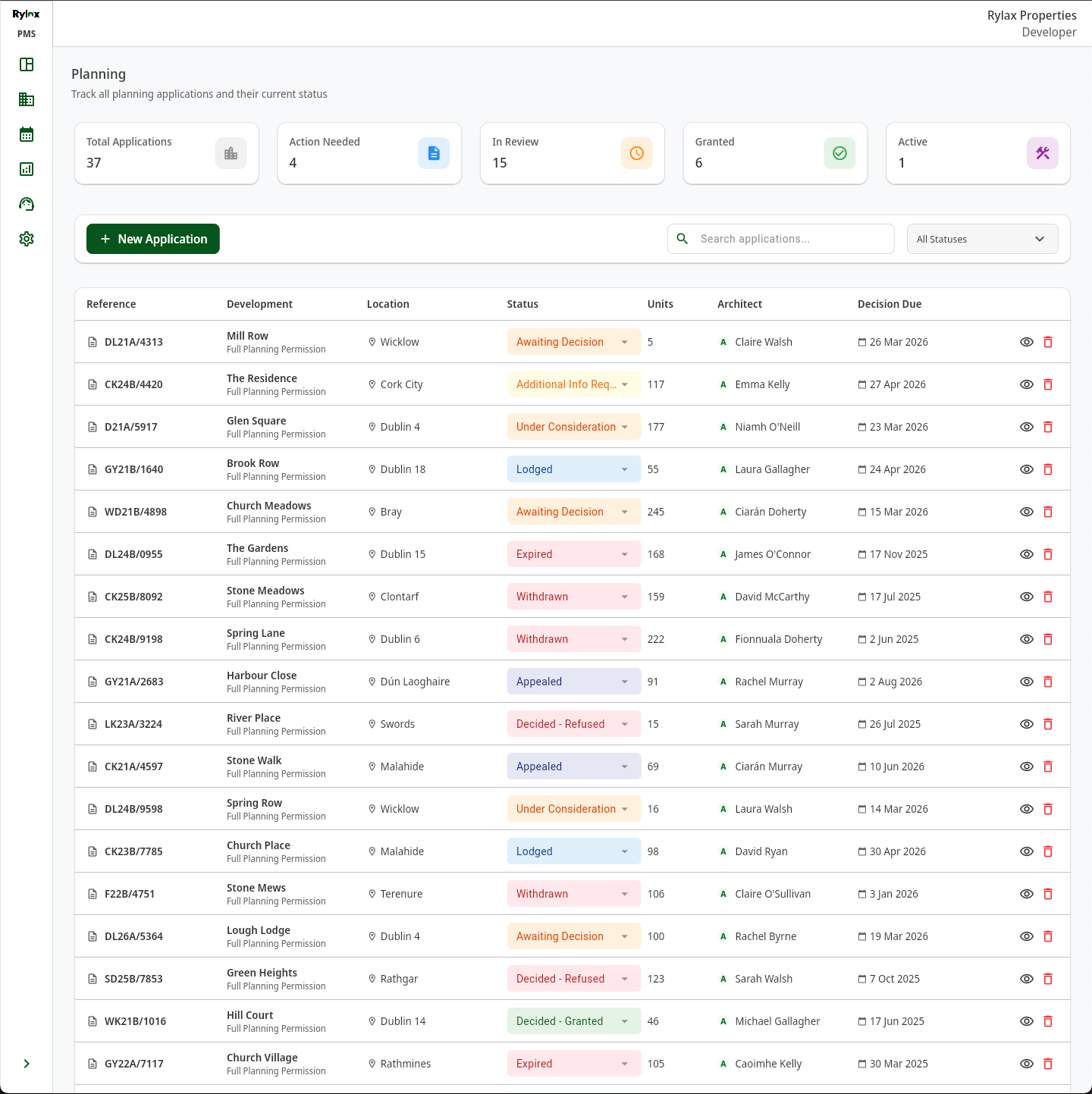Open the calendar icon in sidebar

click(27, 134)
